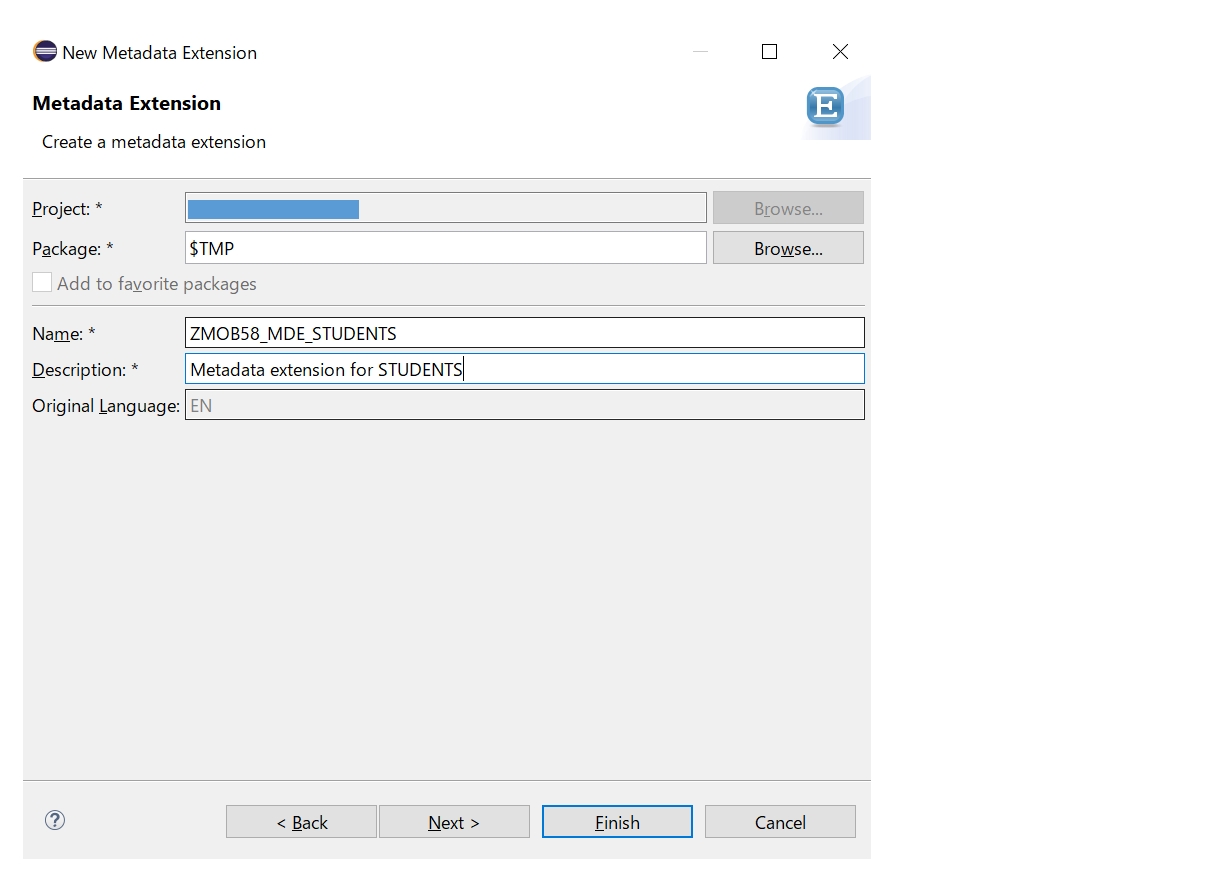Click disabled Browse button next to Project

[788, 208]
